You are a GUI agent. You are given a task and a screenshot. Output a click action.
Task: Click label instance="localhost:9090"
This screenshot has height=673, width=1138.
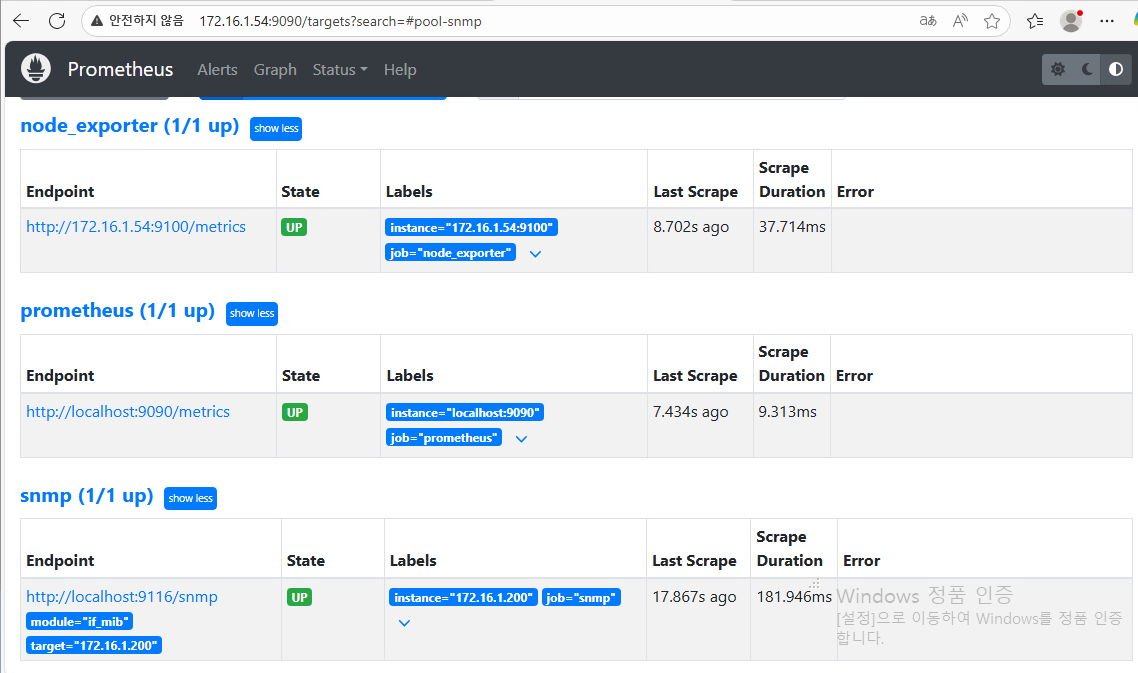pos(464,412)
